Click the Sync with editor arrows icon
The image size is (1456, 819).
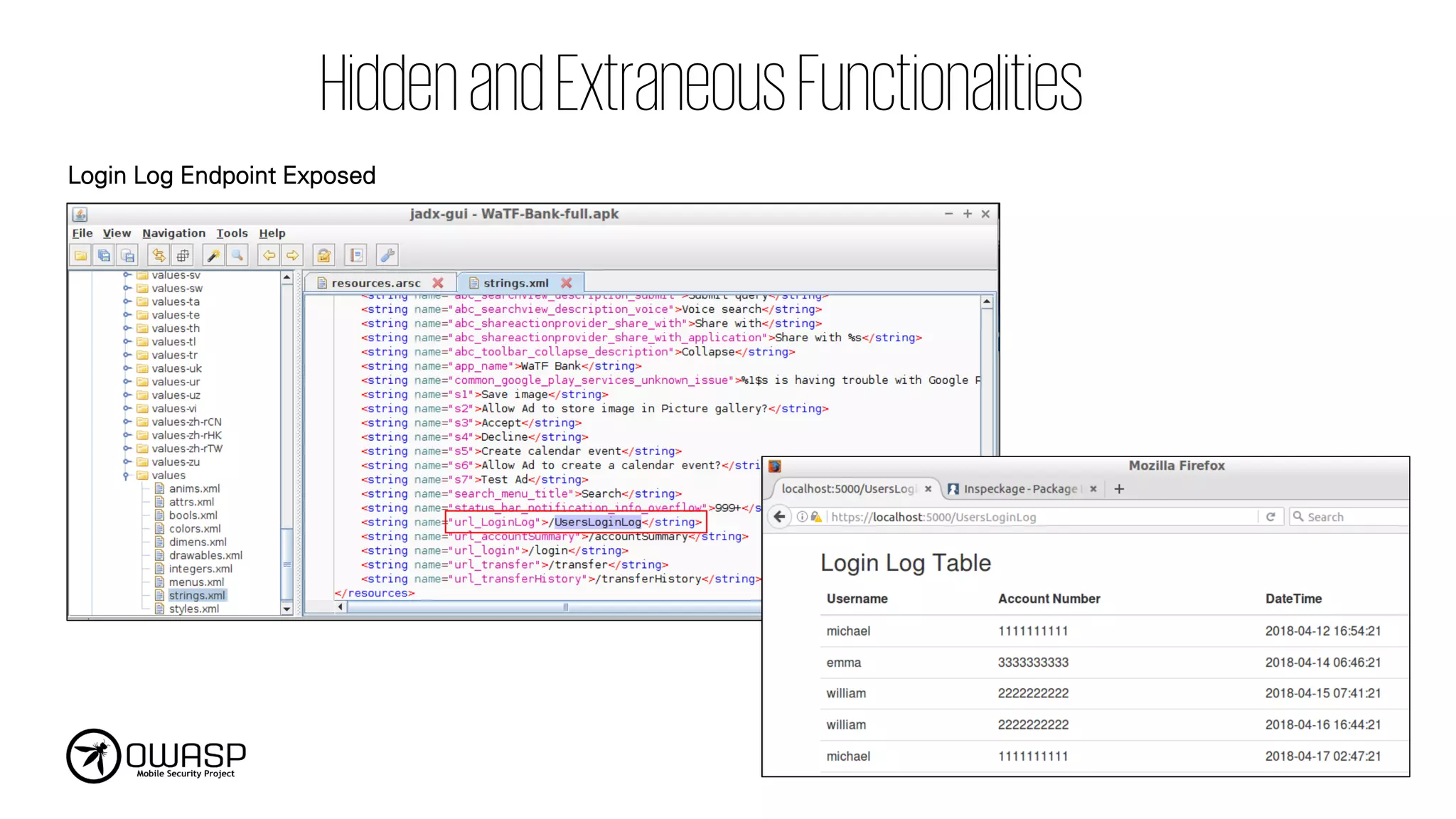coord(159,255)
